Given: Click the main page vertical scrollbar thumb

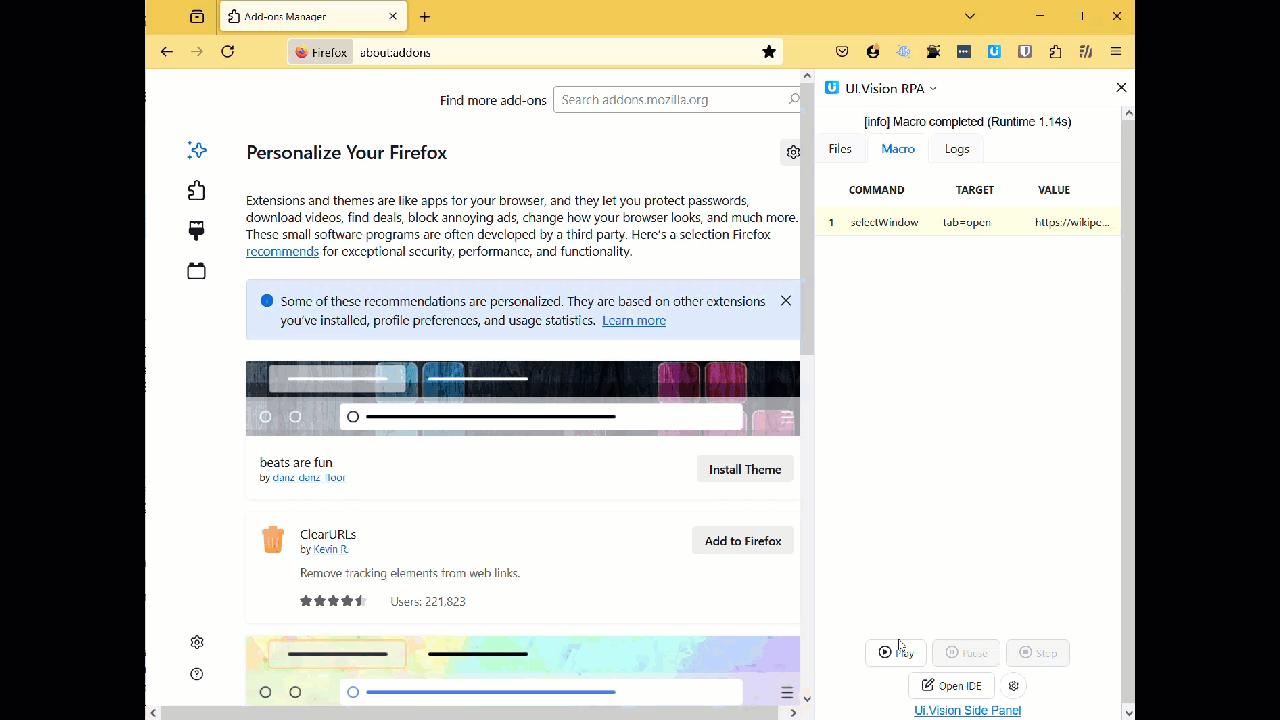Looking at the screenshot, I should (x=807, y=219).
